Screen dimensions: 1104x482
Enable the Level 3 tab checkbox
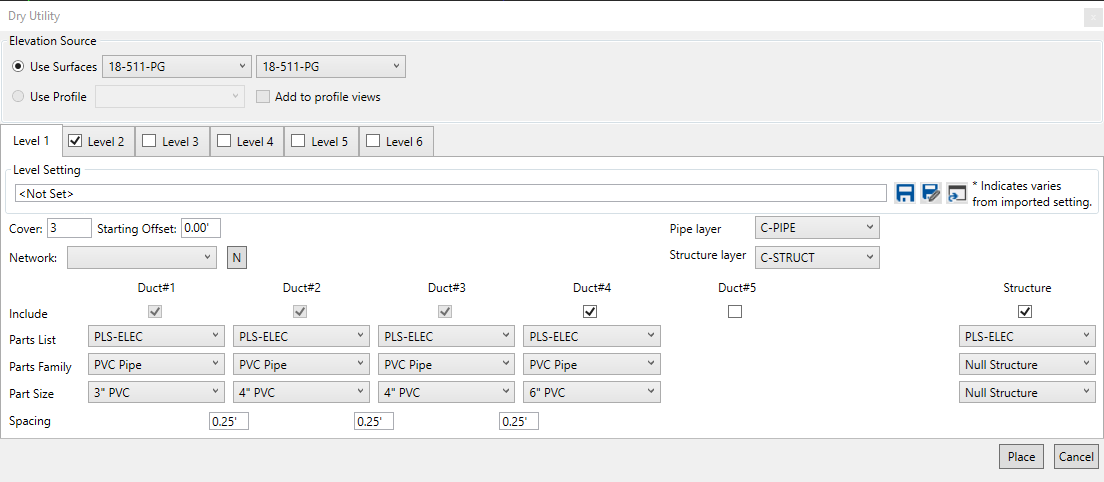[149, 142]
